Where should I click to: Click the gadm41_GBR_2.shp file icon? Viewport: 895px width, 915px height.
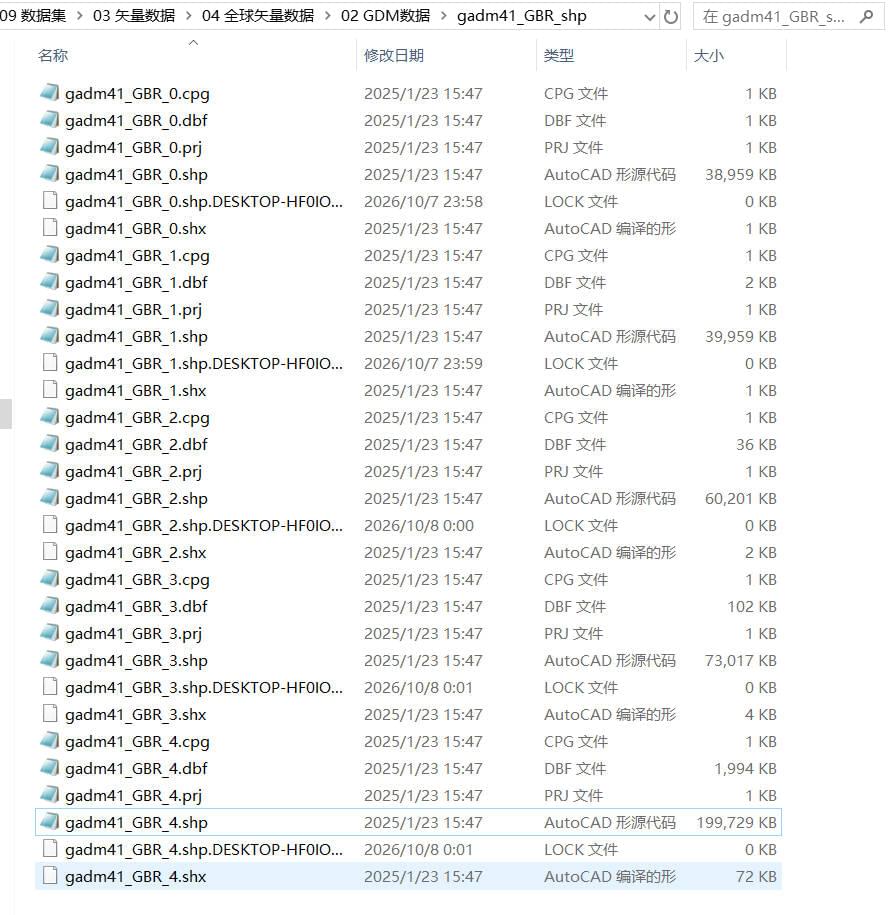pos(50,498)
